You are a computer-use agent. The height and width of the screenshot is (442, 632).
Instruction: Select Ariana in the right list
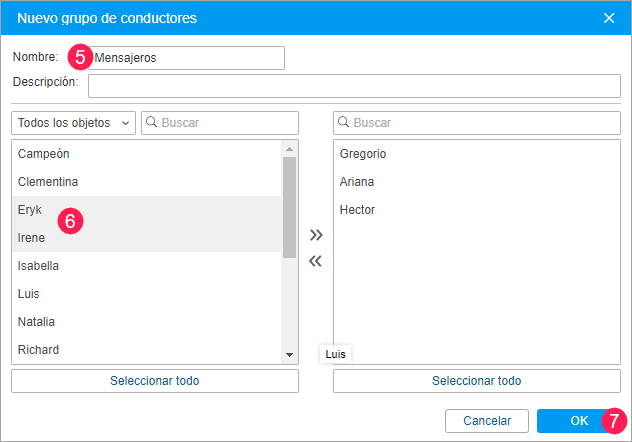(x=357, y=182)
